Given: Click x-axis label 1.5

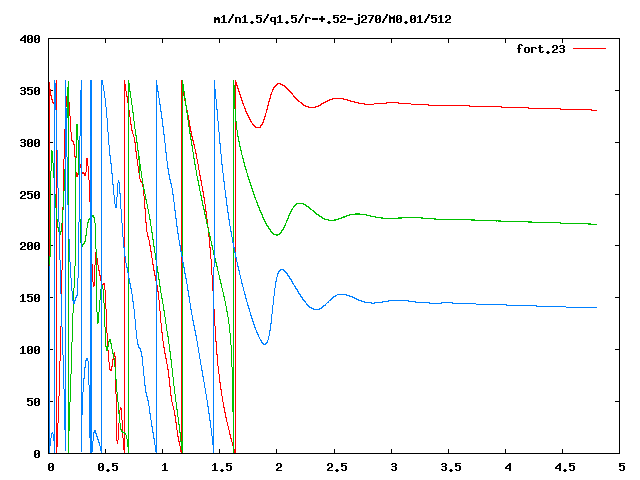Looking at the screenshot, I should [222, 467].
